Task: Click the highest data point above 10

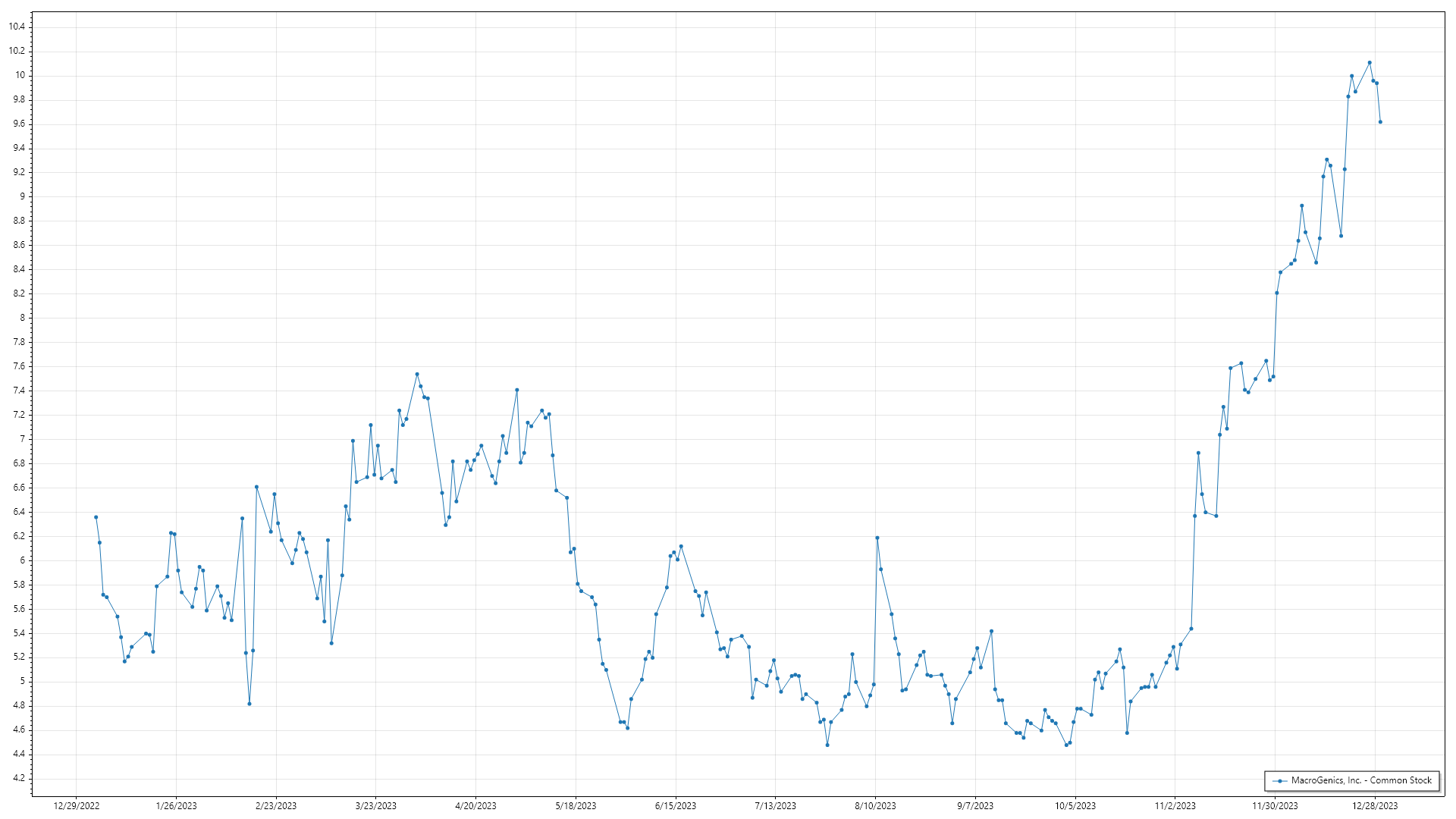Action: pos(1370,63)
